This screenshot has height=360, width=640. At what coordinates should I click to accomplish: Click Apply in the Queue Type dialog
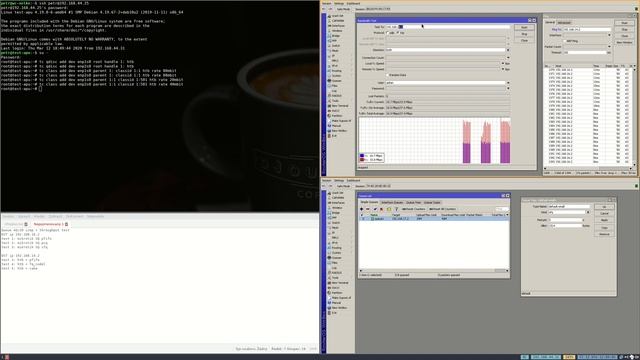pyautogui.click(x=604, y=220)
